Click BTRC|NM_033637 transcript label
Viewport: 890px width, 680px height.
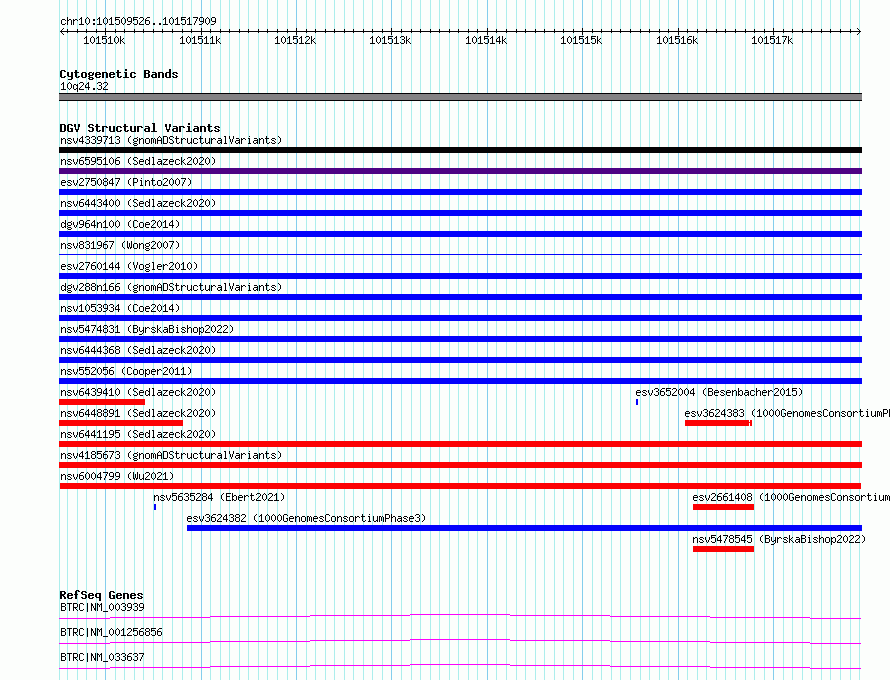click(x=102, y=657)
